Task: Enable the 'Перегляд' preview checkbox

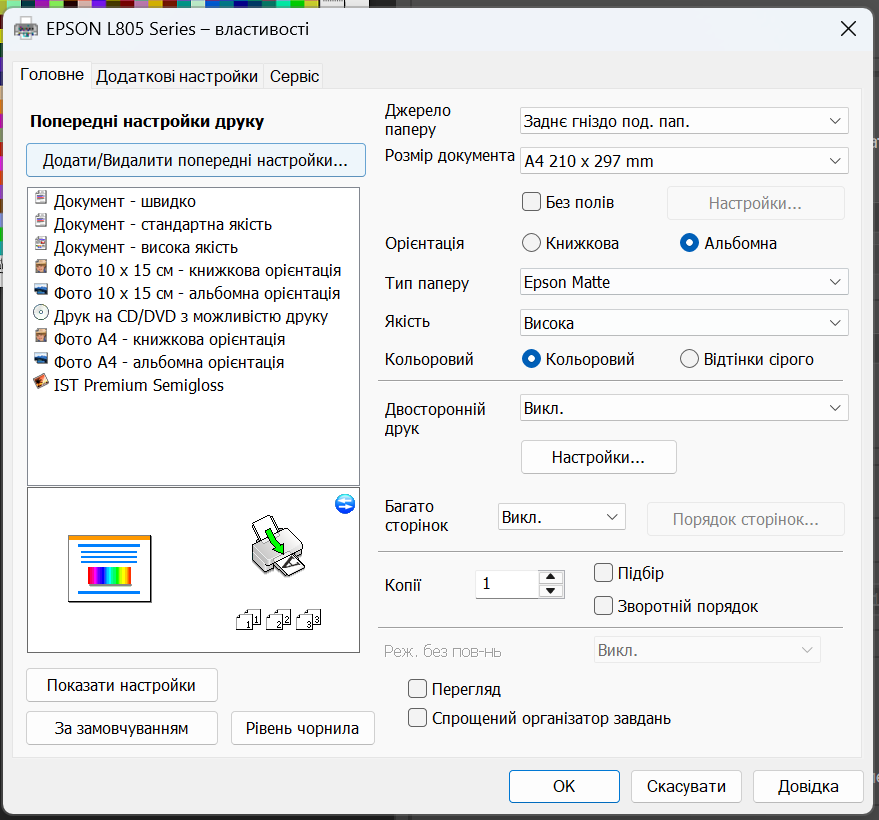Action: (417, 689)
